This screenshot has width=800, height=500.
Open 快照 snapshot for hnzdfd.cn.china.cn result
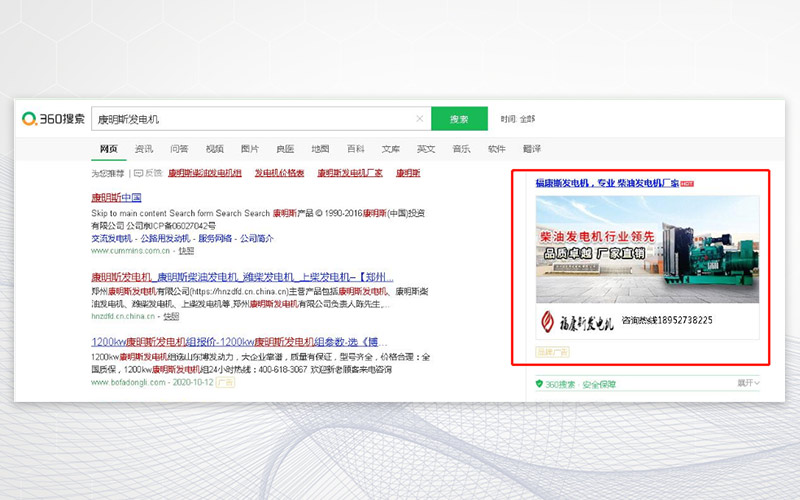point(171,316)
